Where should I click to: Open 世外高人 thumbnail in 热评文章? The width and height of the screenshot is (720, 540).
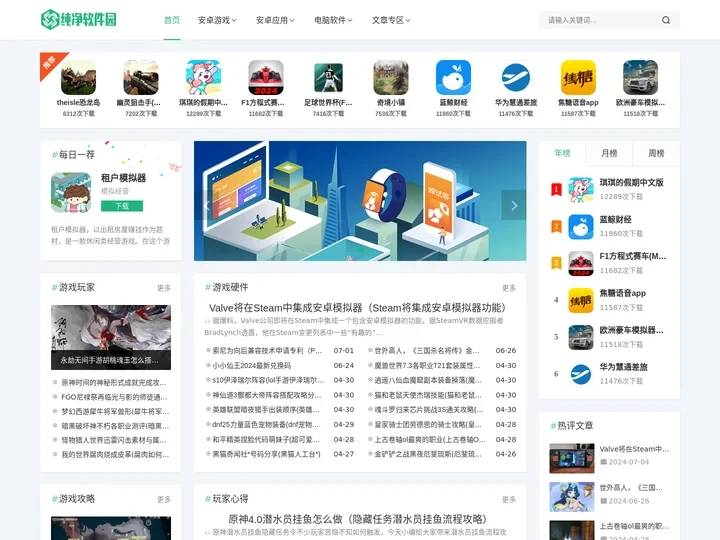[x=572, y=496]
